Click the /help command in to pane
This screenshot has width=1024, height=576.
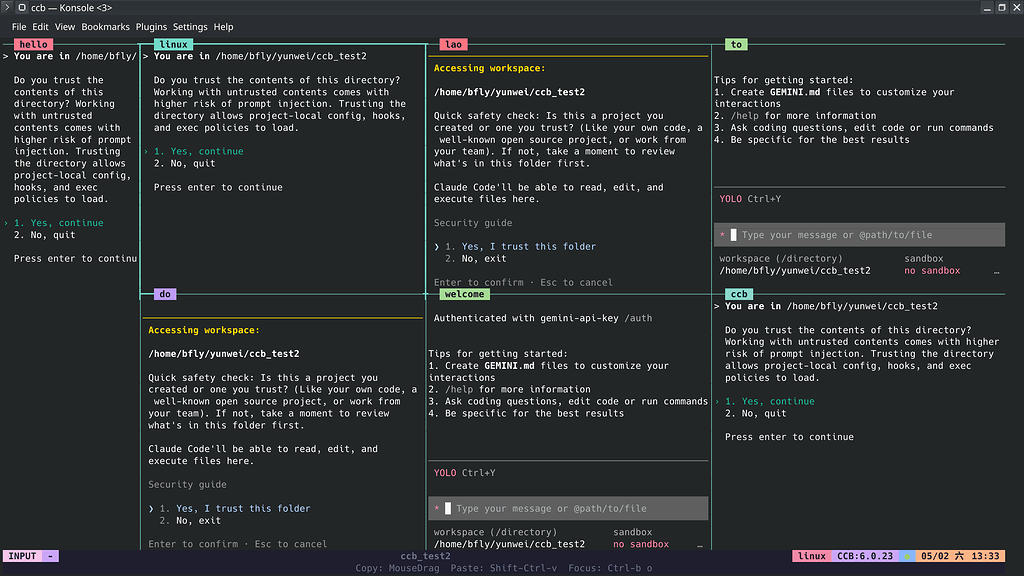pos(744,116)
